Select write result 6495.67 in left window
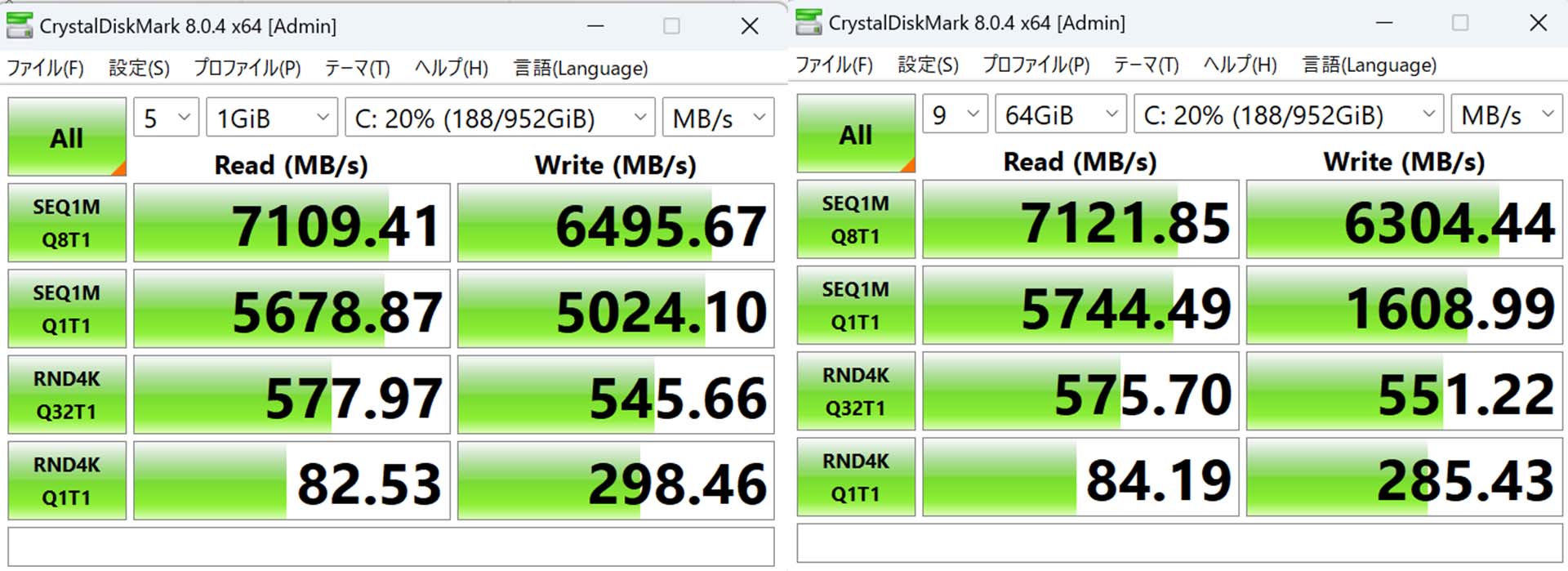This screenshot has width=1568, height=571. [x=616, y=223]
